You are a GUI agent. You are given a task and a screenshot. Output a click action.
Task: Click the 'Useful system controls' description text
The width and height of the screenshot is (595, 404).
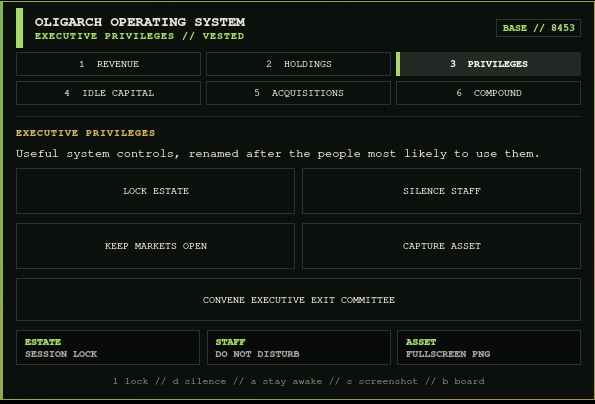[x=277, y=154]
